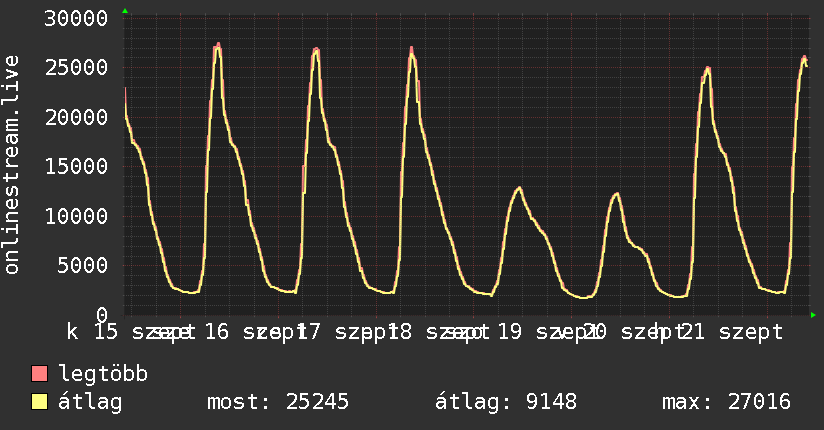Click the 5000 y-axis label
This screenshot has width=824, height=430.
point(83,265)
